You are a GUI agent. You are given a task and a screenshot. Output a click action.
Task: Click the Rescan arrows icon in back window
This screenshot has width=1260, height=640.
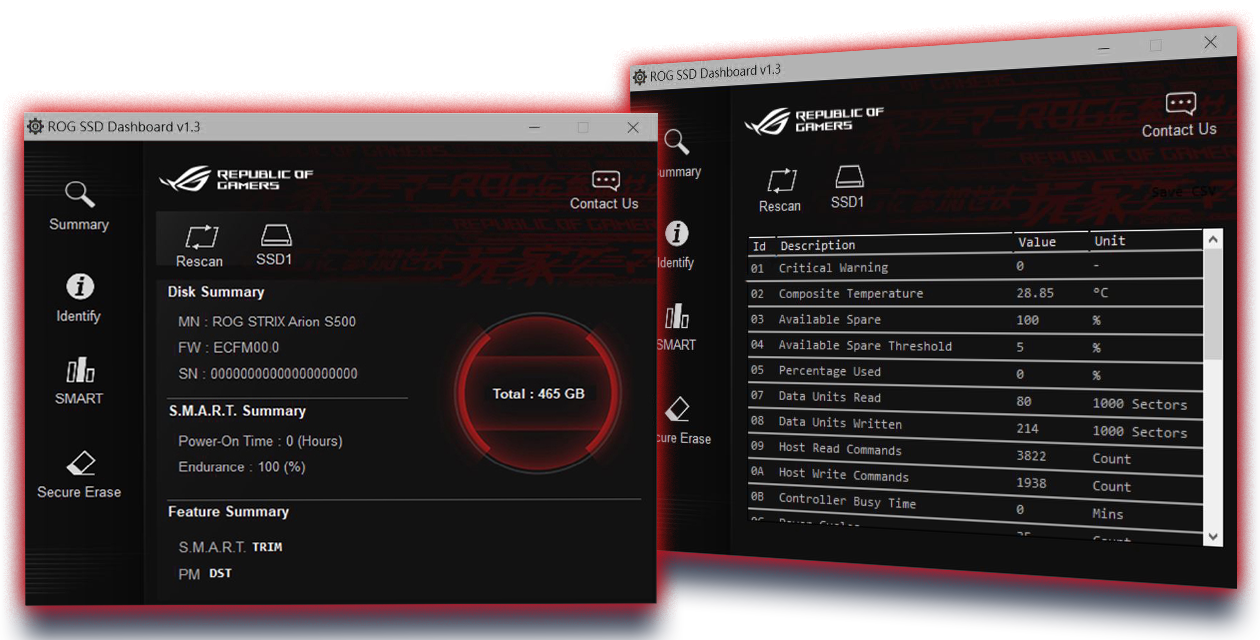[781, 181]
